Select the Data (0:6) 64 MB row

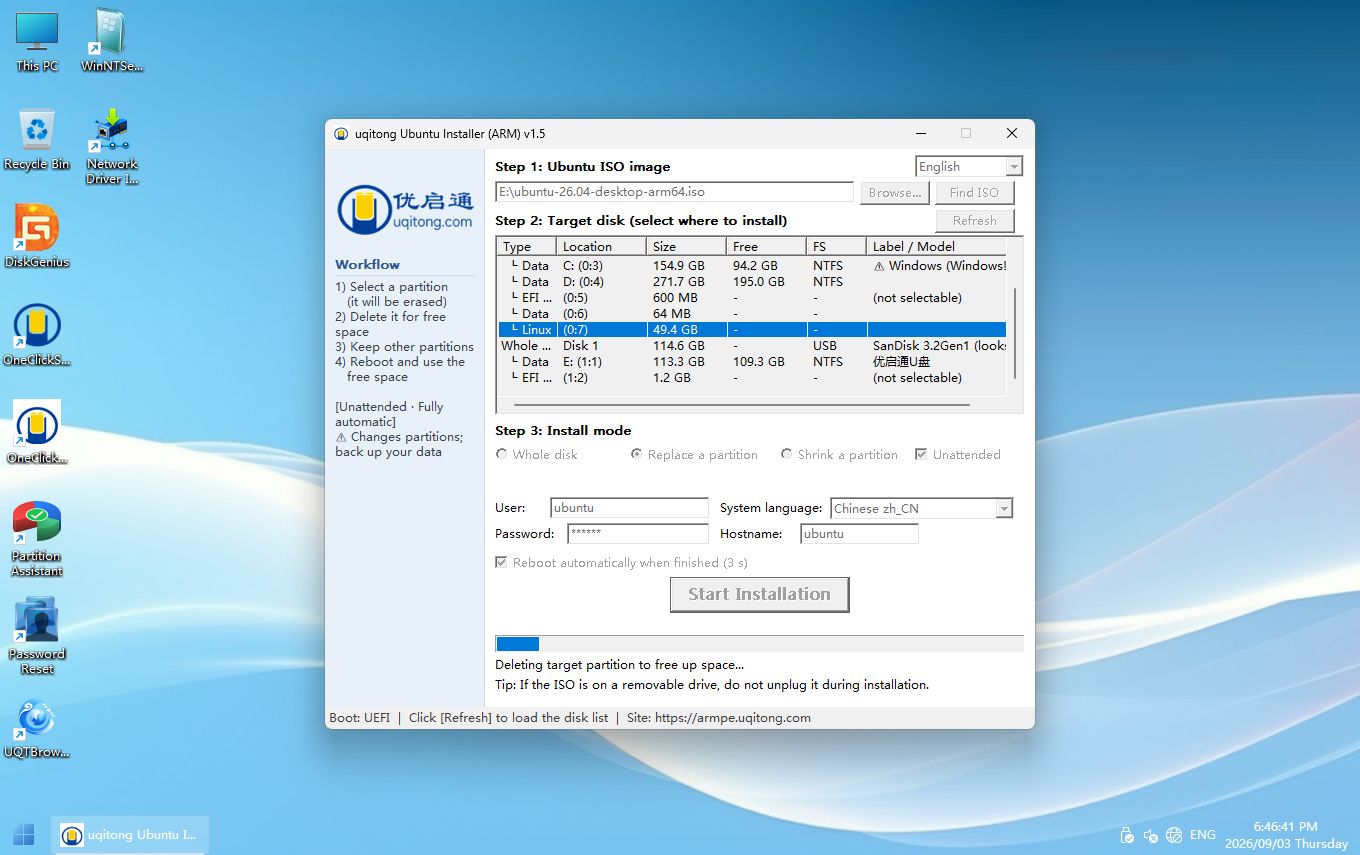pos(752,314)
